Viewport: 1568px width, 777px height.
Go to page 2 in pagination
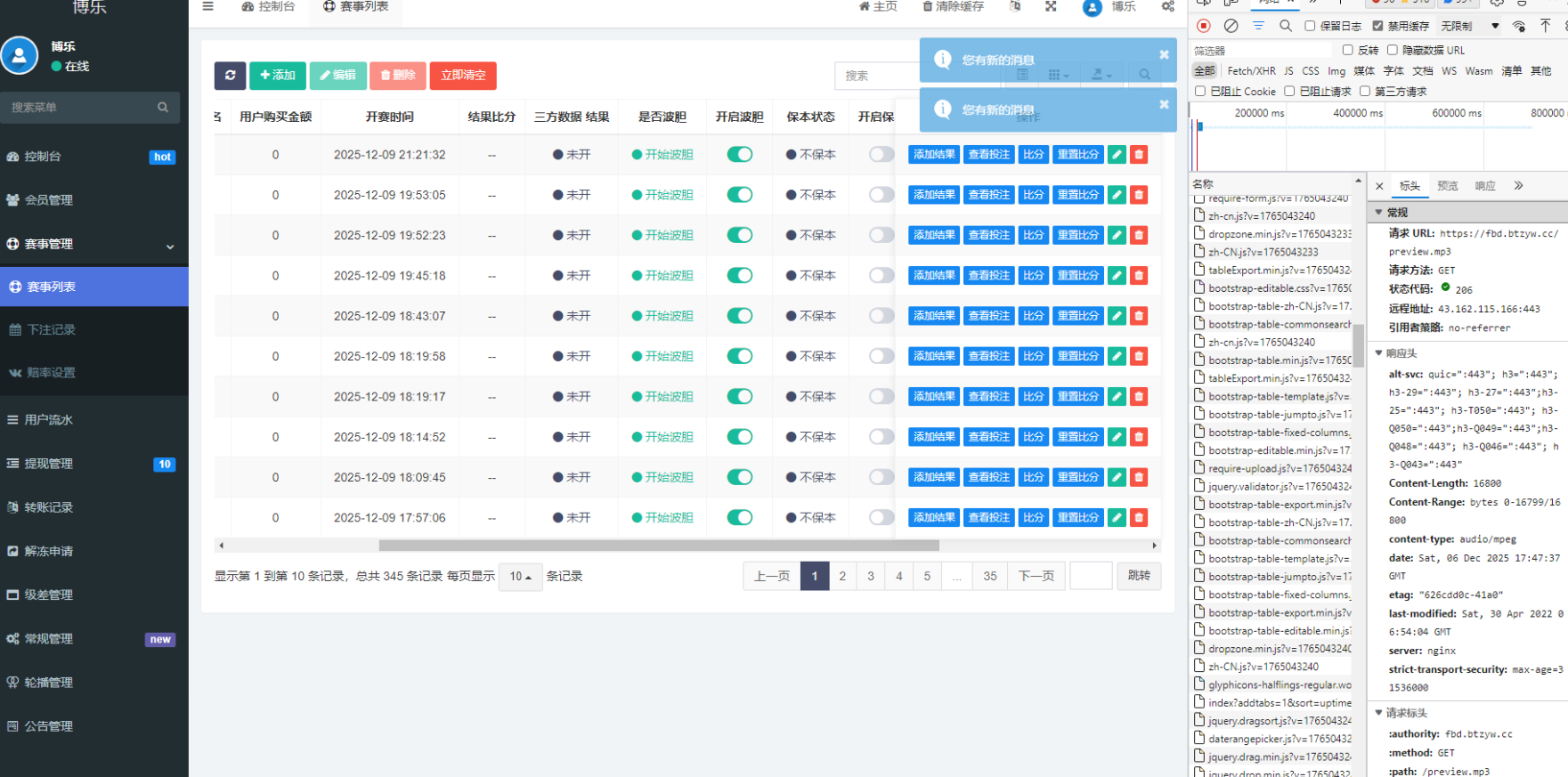pyautogui.click(x=842, y=576)
